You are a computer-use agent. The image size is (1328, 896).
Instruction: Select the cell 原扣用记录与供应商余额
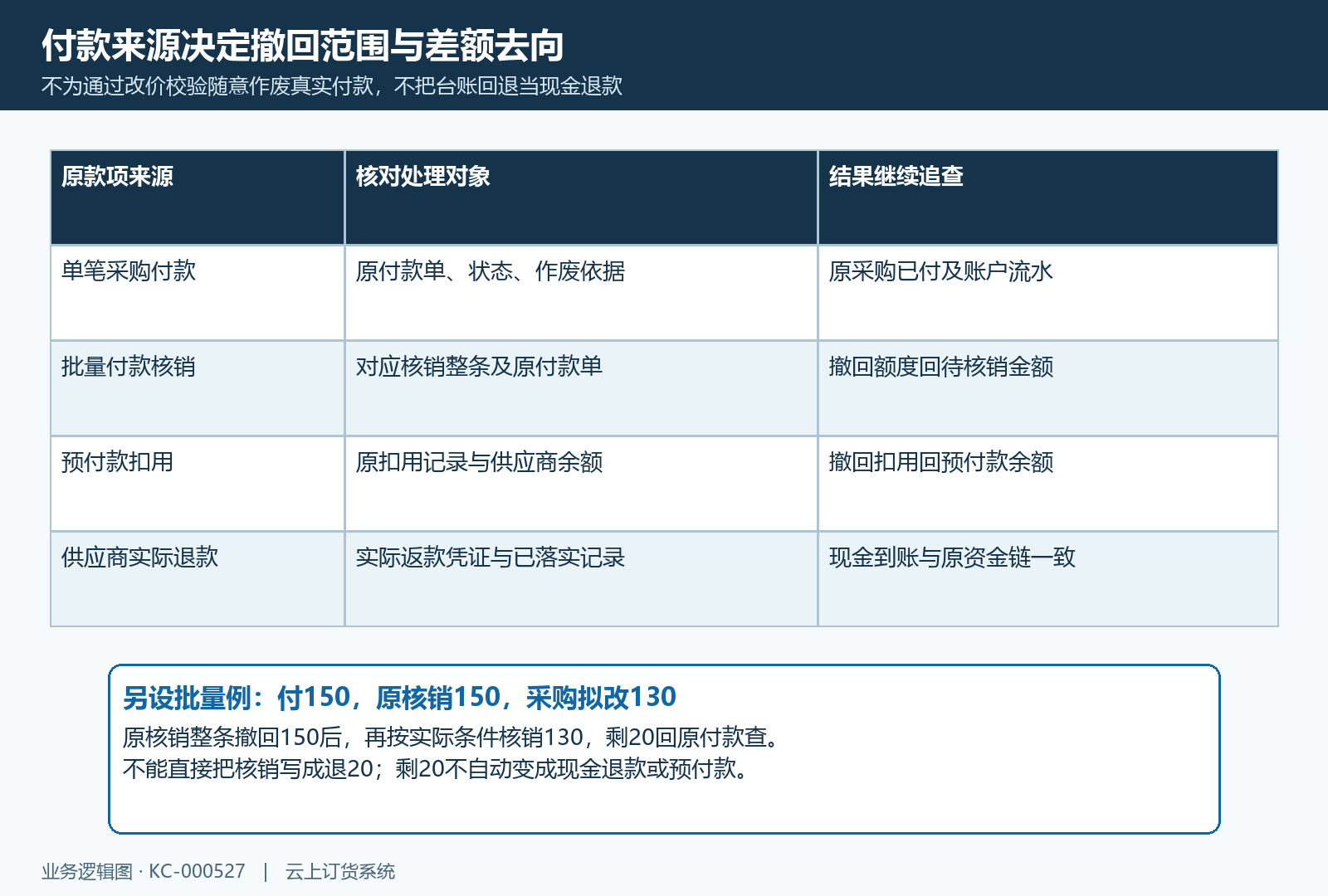(x=581, y=484)
